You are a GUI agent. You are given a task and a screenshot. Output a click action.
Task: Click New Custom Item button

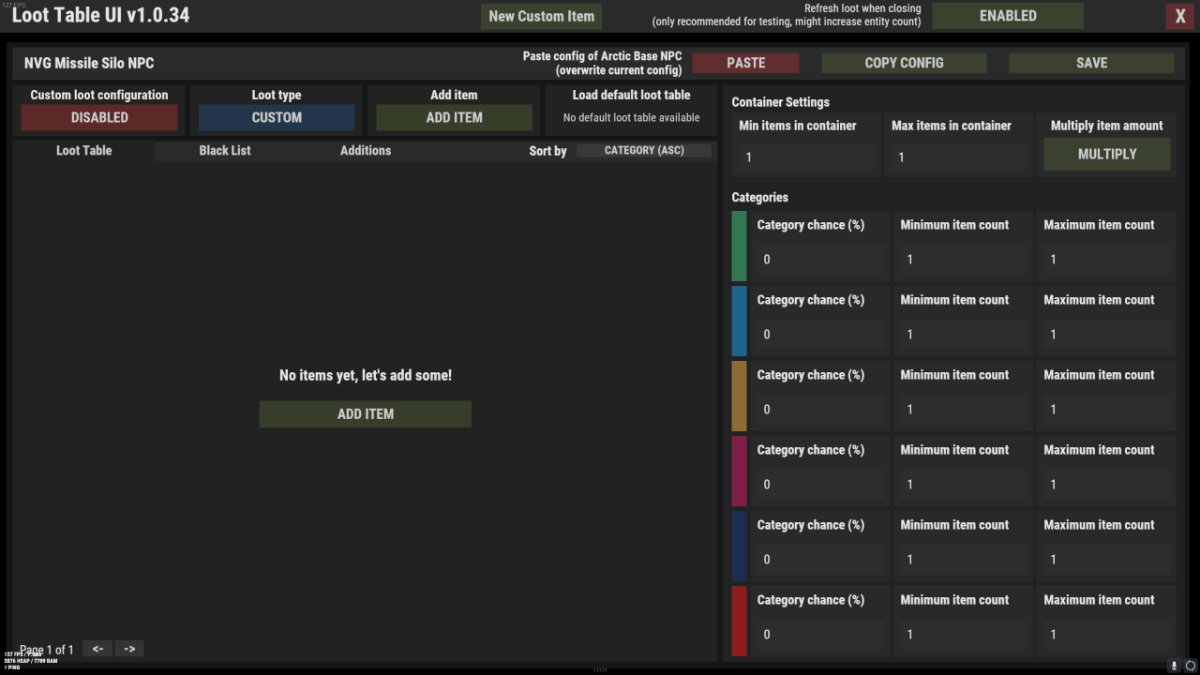click(x=541, y=16)
